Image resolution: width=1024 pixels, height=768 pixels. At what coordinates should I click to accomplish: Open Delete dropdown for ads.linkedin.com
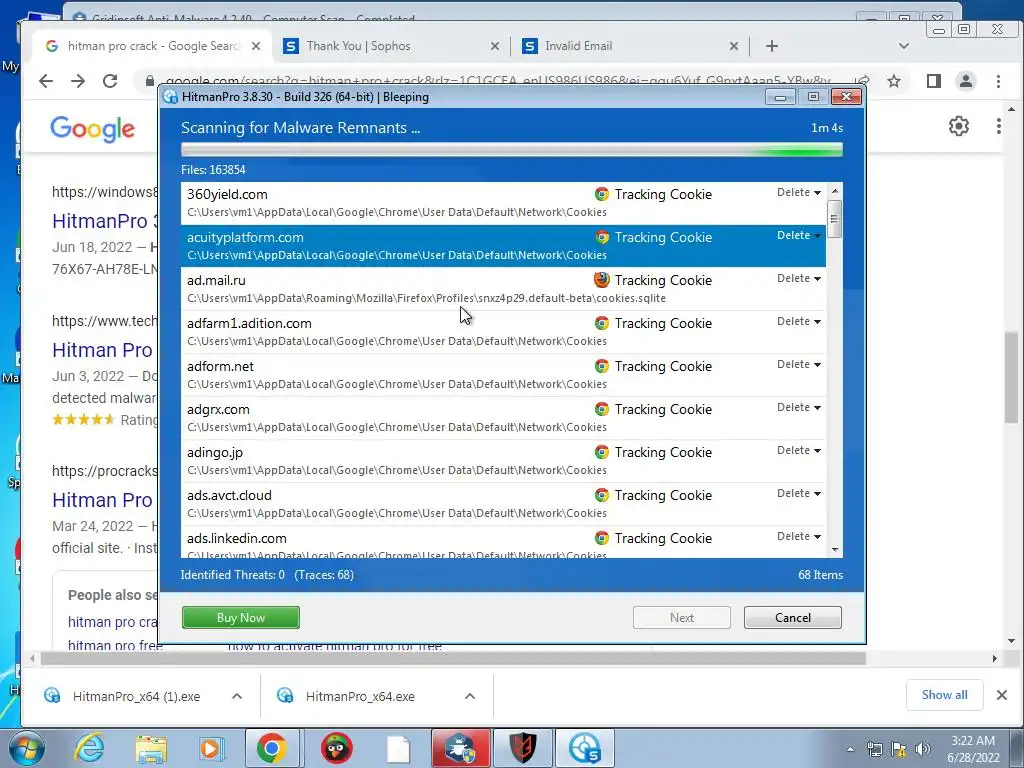coord(799,537)
